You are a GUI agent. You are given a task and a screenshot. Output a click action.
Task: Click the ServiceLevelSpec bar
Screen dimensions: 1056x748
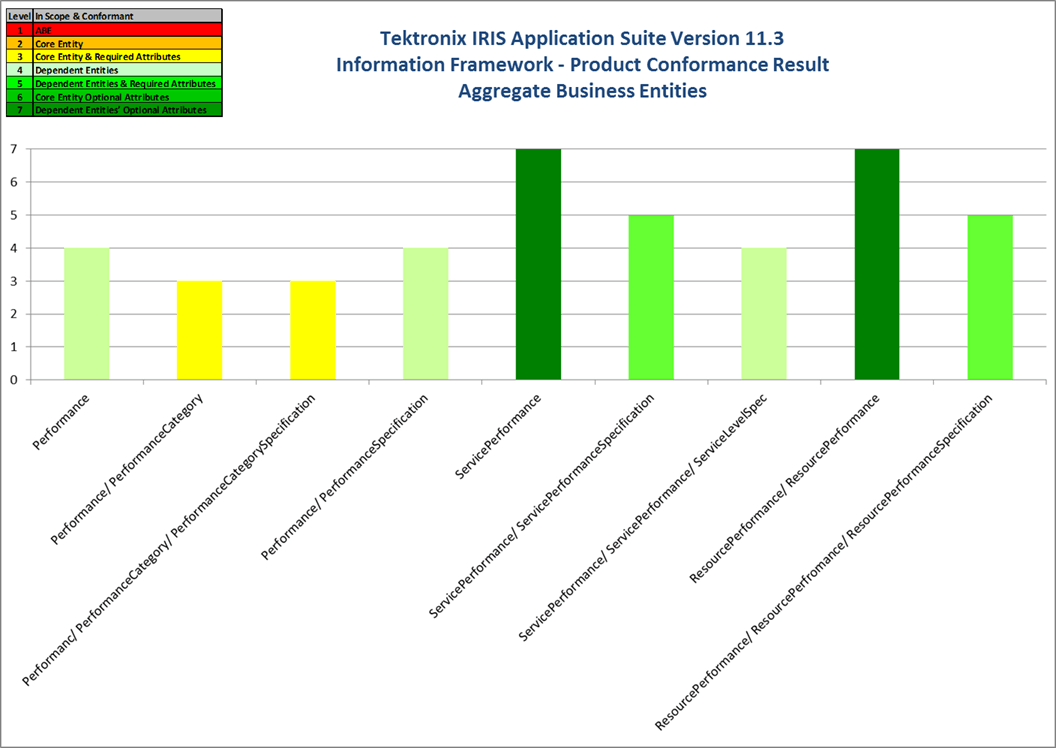[764, 314]
